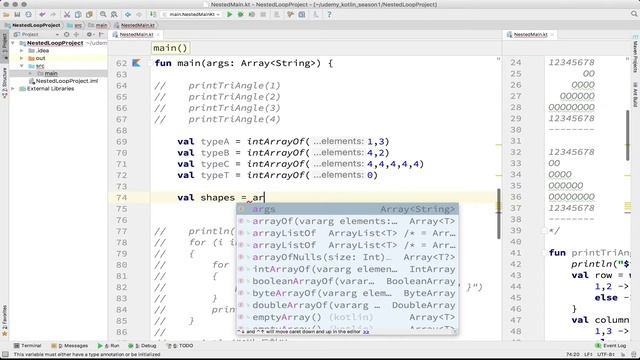
Task: Click the Debug bug icon in toolbar
Action: (240, 14)
